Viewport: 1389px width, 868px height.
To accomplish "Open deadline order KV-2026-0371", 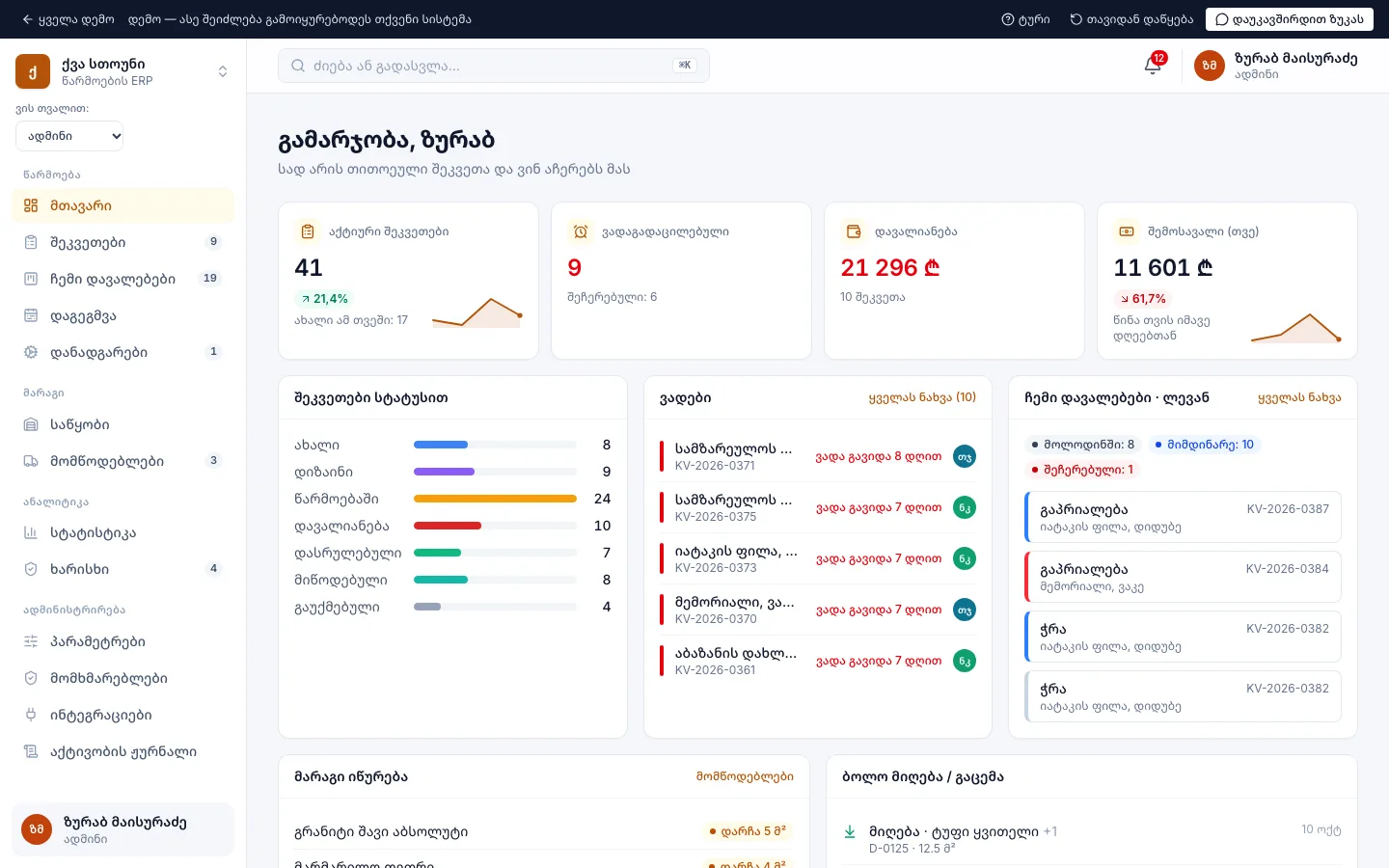I will pos(818,456).
